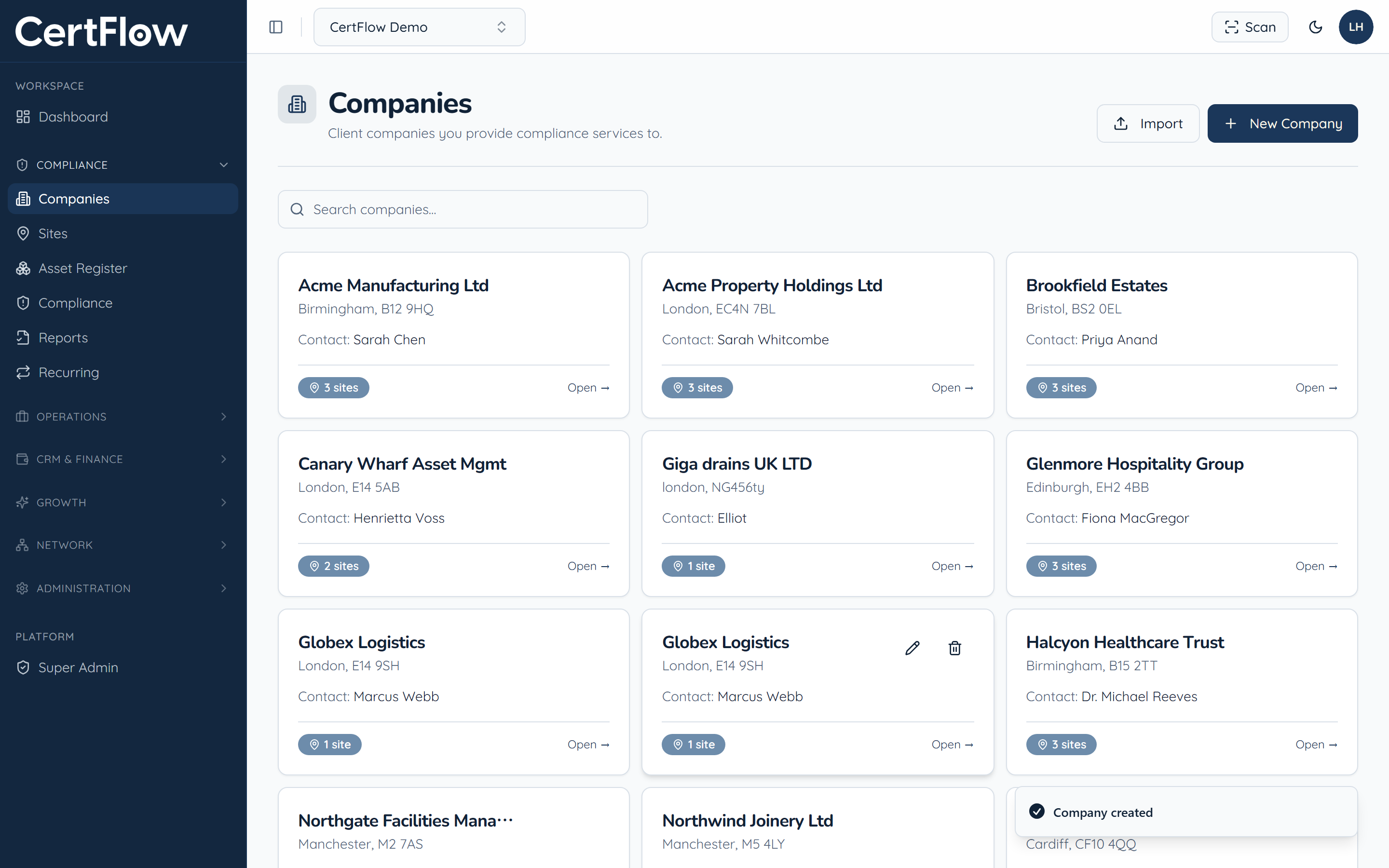
Task: Click the Dashboard grid icon
Action: click(23, 117)
